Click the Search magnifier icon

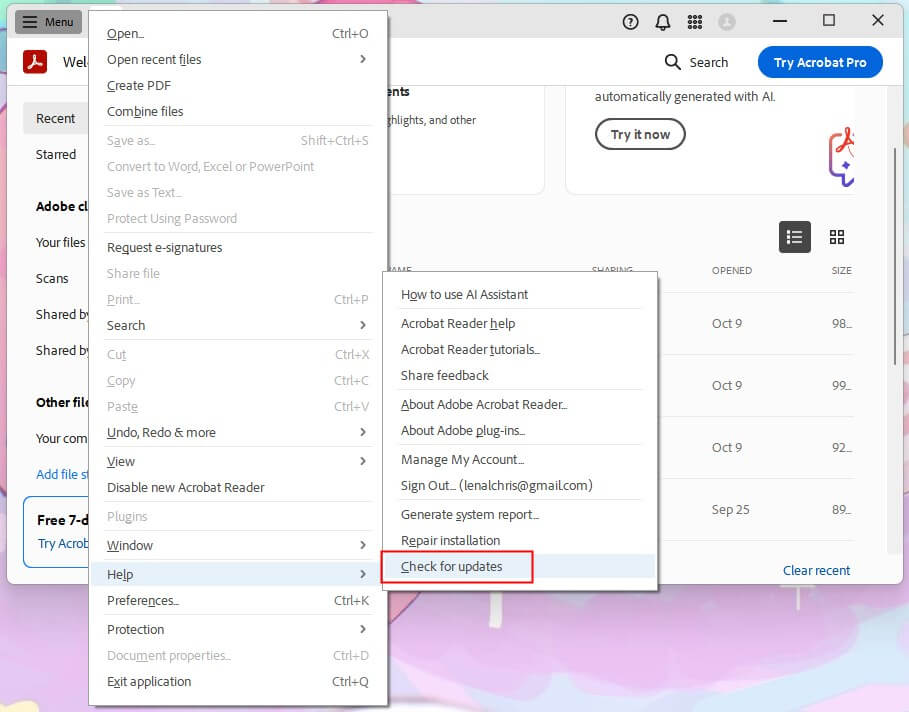[672, 62]
